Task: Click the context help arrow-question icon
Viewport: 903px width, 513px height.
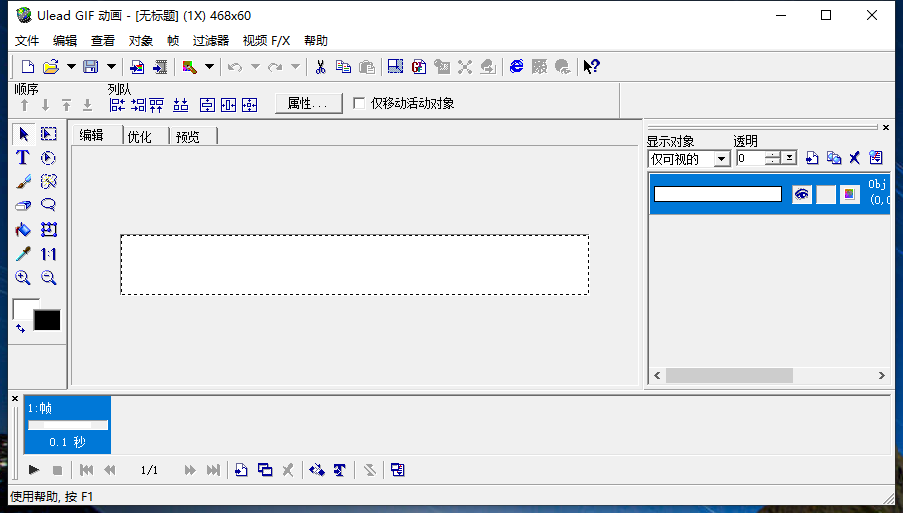Action: [x=591, y=67]
